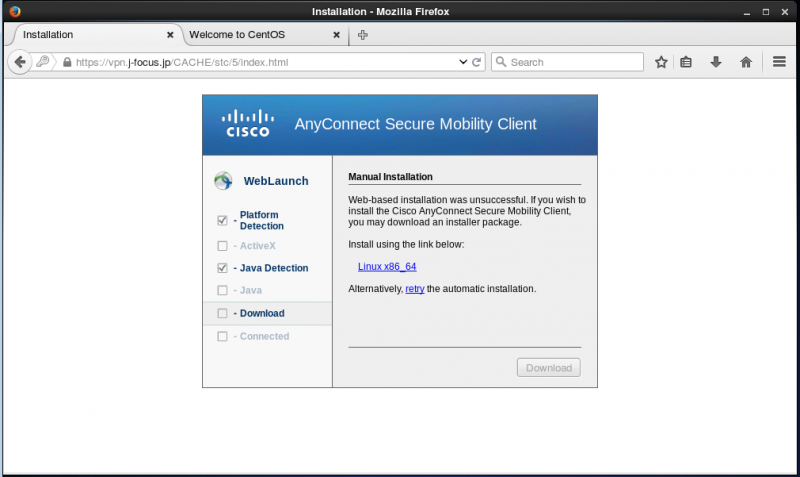Click the address bar URL field
Viewport: 800px width, 477px height.
pos(255,62)
